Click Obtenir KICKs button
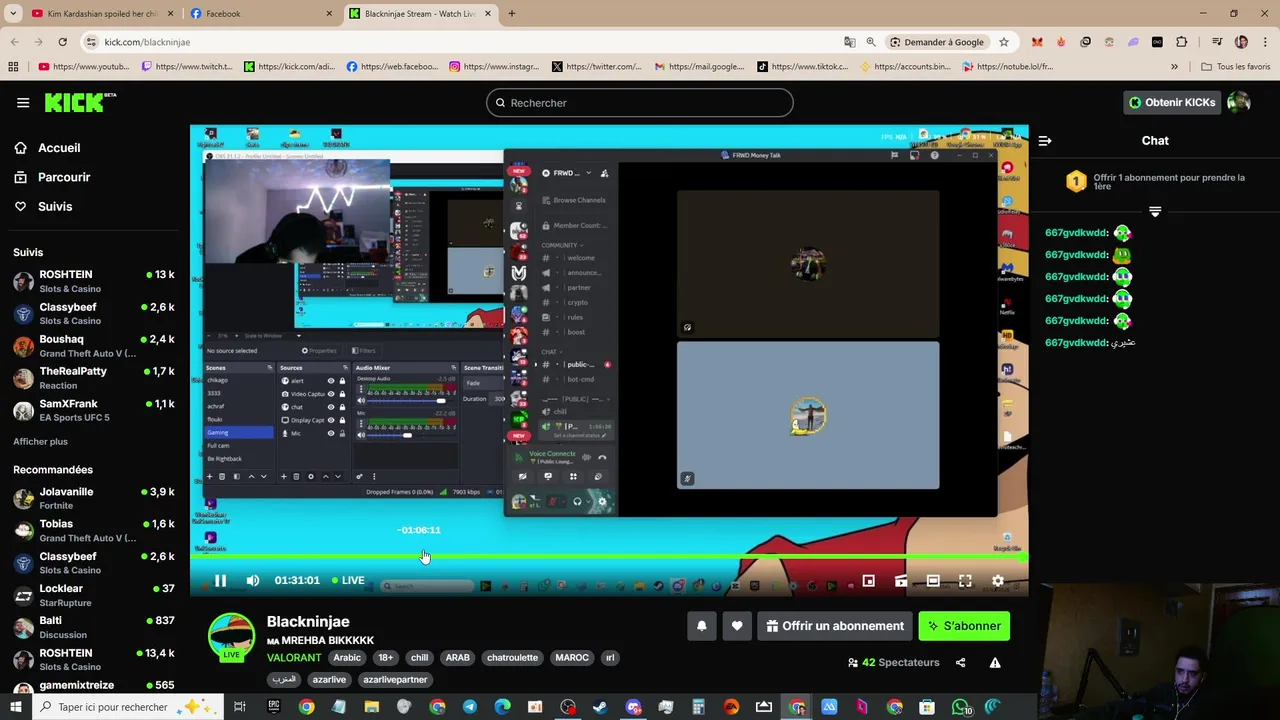The height and width of the screenshot is (720, 1280). [x=1172, y=102]
